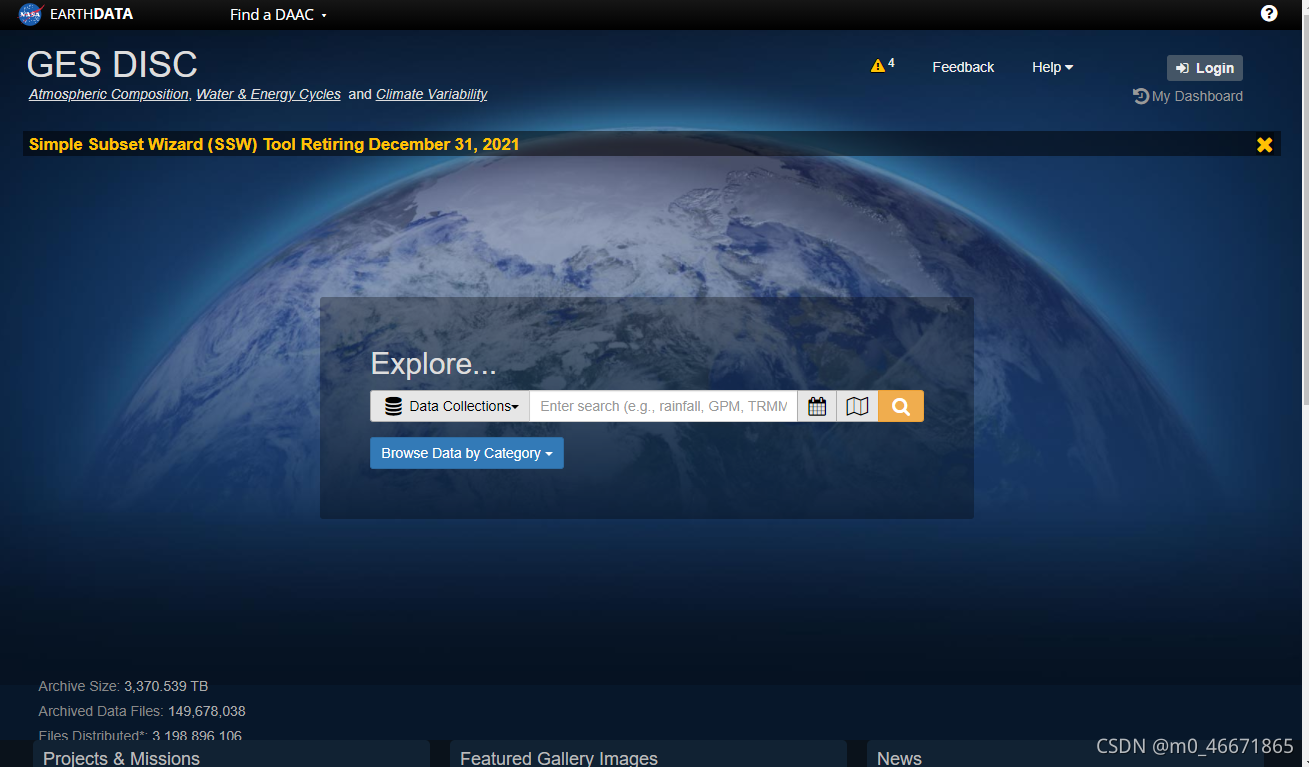Open the alerts warning triangle icon
Viewport: 1309px width, 767px height.
[878, 66]
